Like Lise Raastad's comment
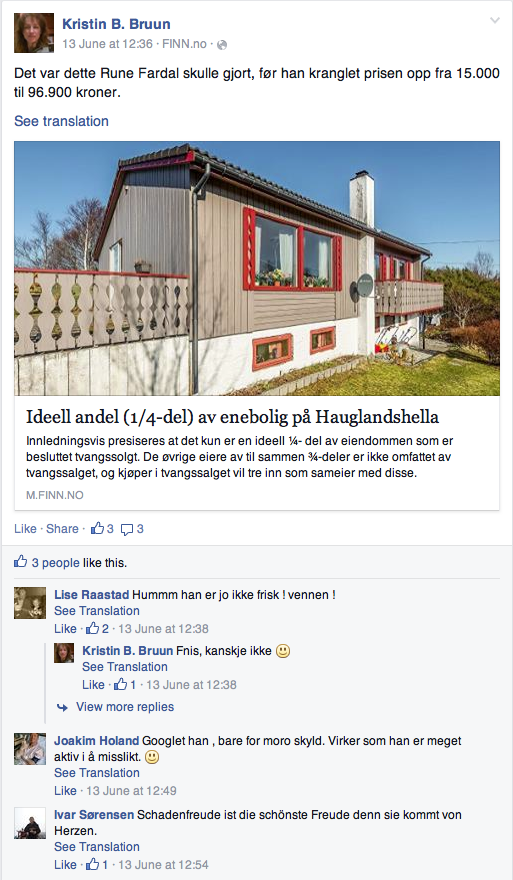 [x=65, y=629]
